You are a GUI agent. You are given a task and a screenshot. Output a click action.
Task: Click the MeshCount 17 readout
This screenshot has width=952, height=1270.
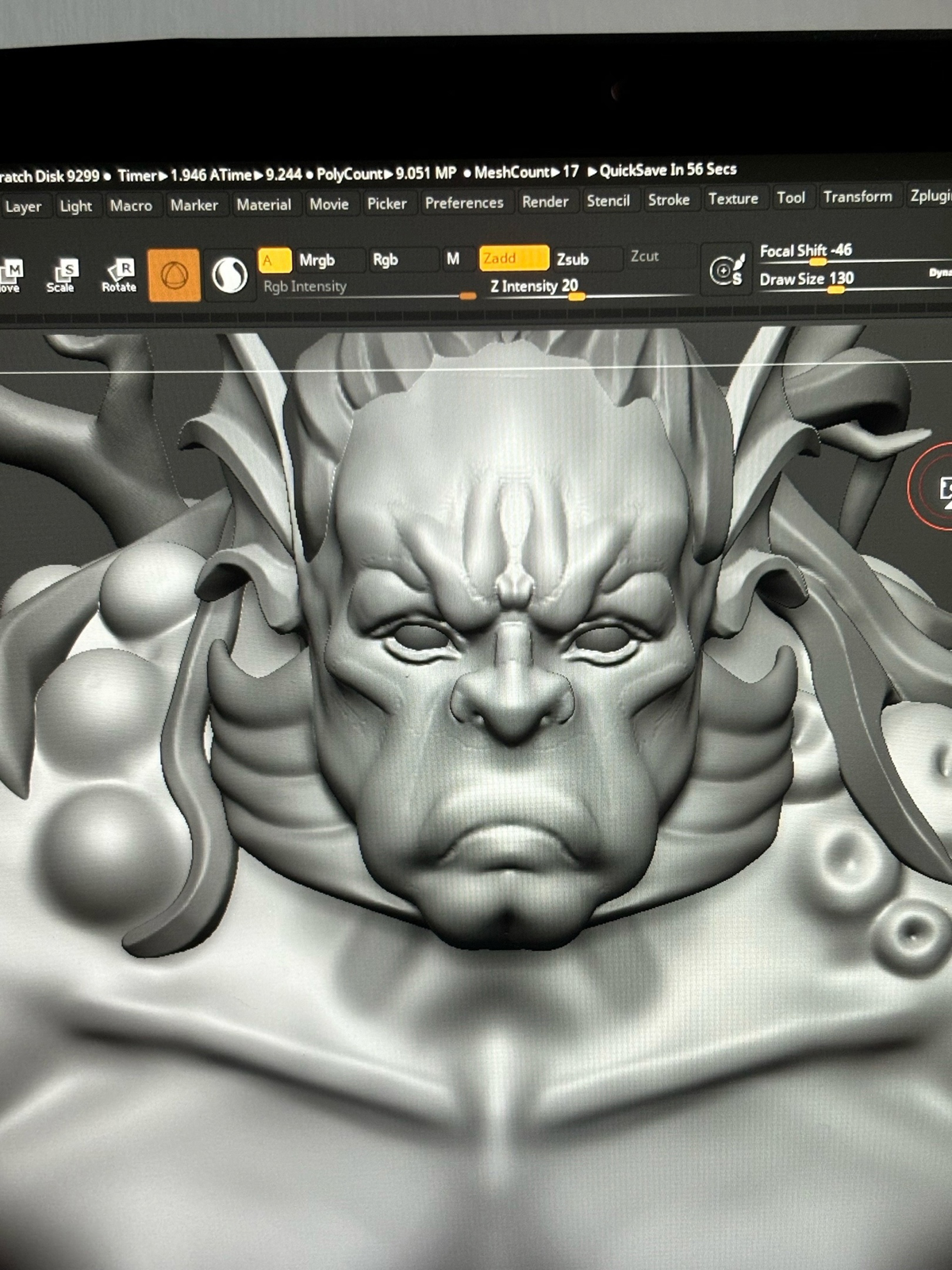pos(527,171)
